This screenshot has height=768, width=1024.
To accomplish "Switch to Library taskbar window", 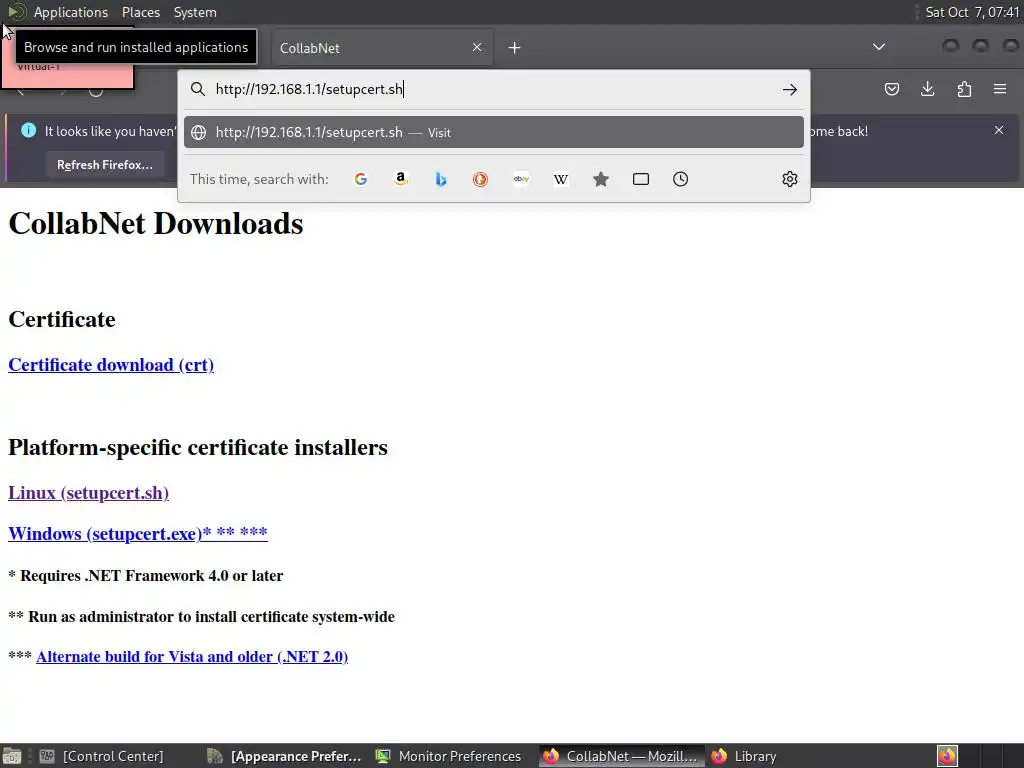I will (744, 756).
